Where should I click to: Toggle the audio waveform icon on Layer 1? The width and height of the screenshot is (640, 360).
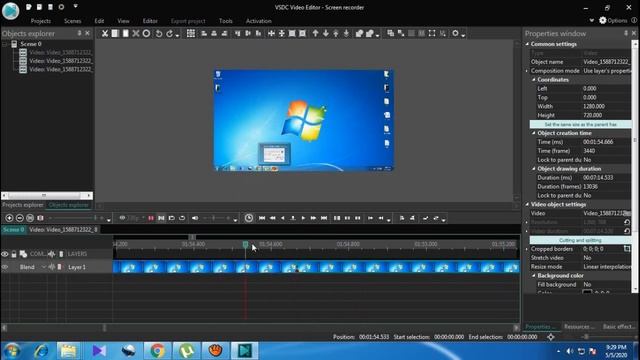click(52, 267)
